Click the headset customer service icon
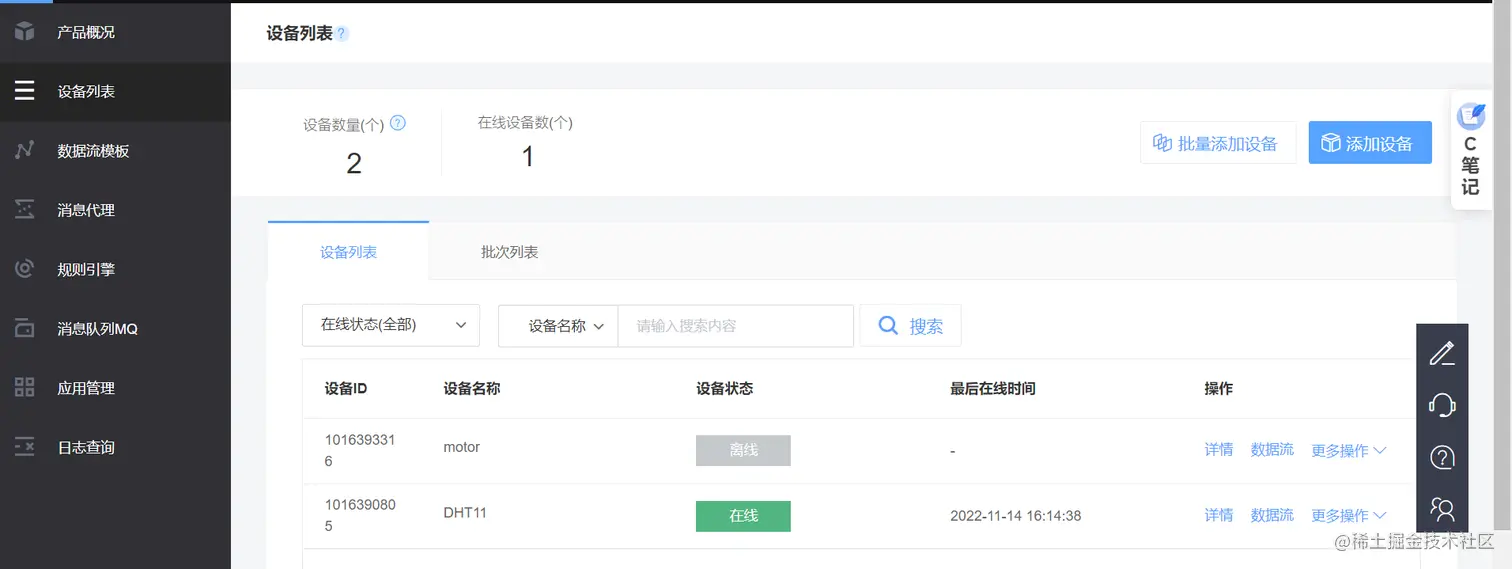This screenshot has width=1512, height=569. click(x=1442, y=405)
